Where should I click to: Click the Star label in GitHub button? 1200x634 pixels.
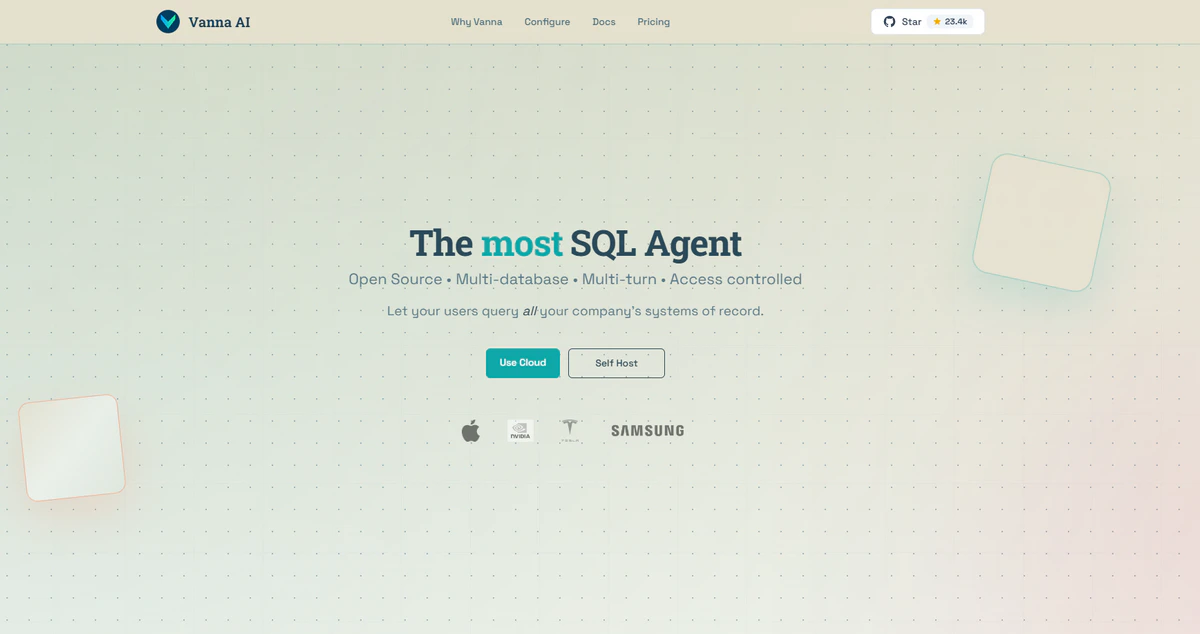(911, 21)
